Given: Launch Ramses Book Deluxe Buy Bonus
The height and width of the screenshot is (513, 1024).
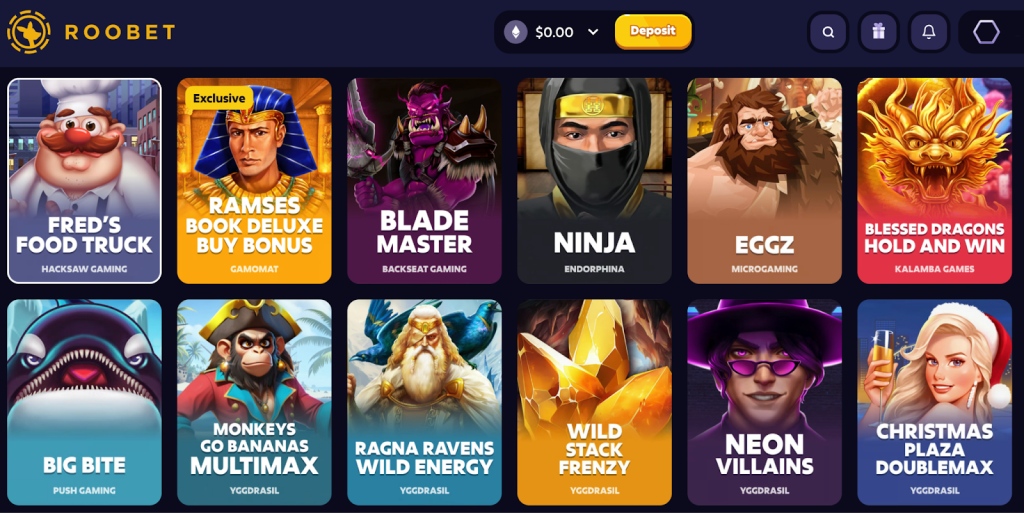Looking at the screenshot, I should (x=254, y=181).
